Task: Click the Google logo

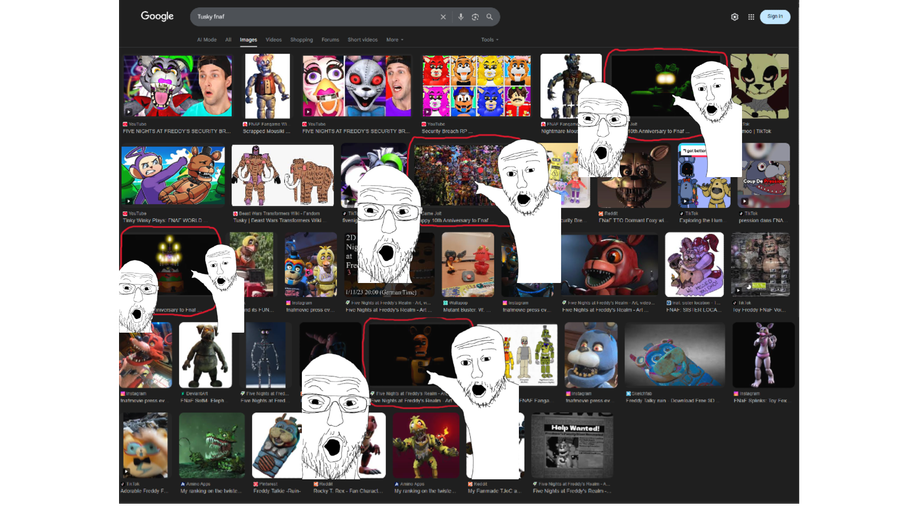Action: pyautogui.click(x=157, y=16)
